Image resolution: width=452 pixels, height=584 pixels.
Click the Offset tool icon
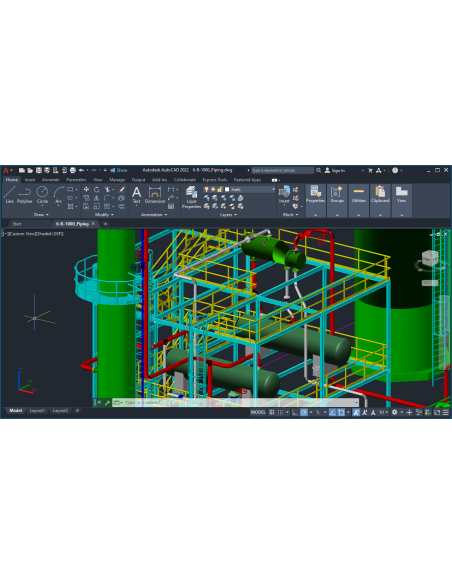(x=122, y=206)
